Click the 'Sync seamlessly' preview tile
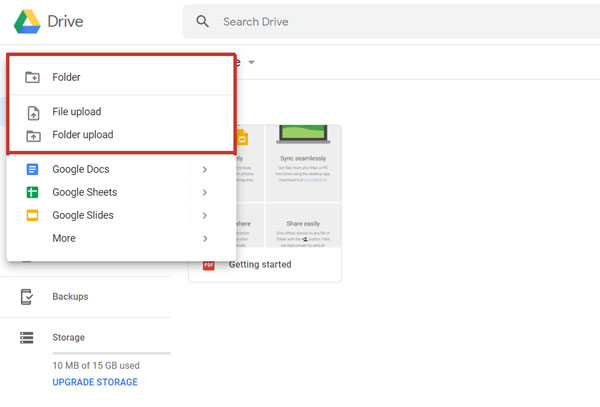Screen dimensions: 600x407 pos(303,163)
